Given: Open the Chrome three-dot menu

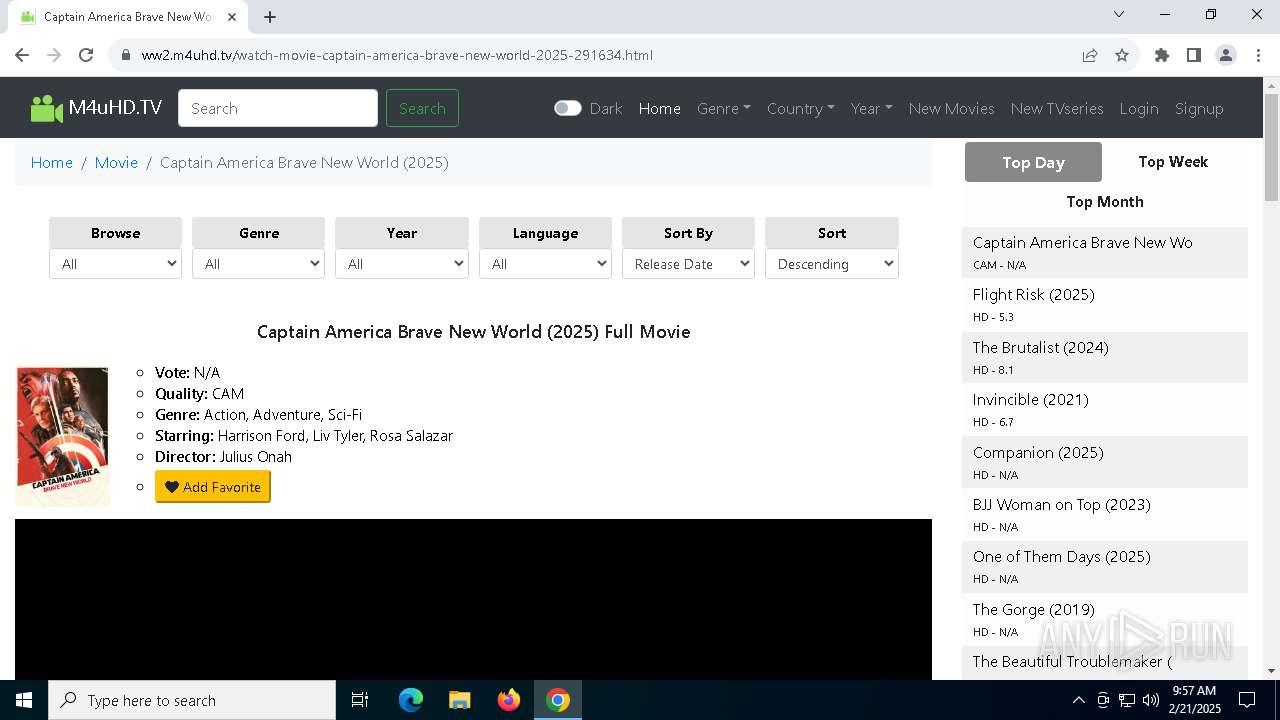Looking at the screenshot, I should (x=1258, y=55).
